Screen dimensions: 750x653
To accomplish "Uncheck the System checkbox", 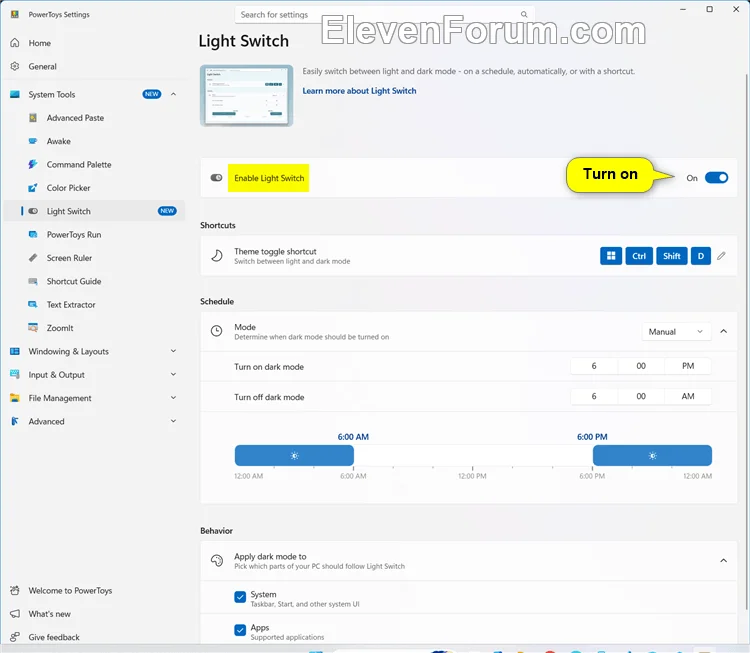I will coord(240,597).
